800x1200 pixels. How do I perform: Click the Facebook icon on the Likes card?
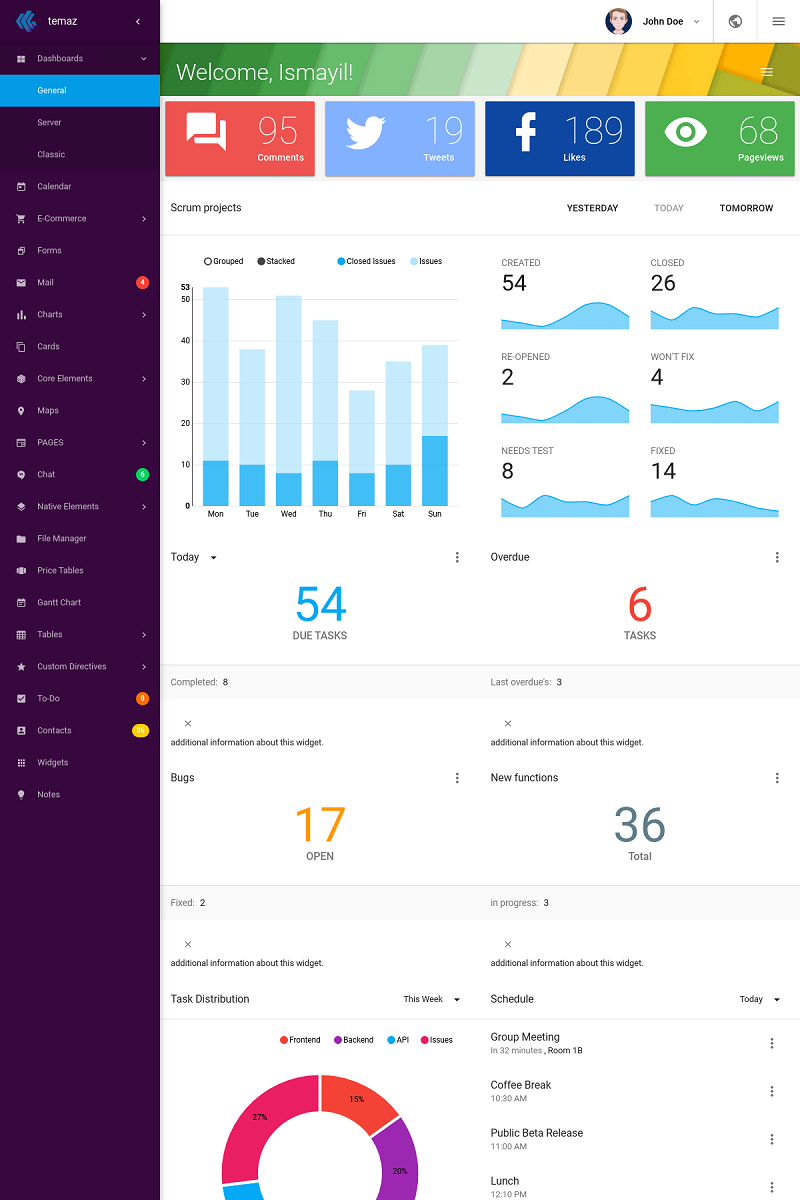pyautogui.click(x=525, y=132)
